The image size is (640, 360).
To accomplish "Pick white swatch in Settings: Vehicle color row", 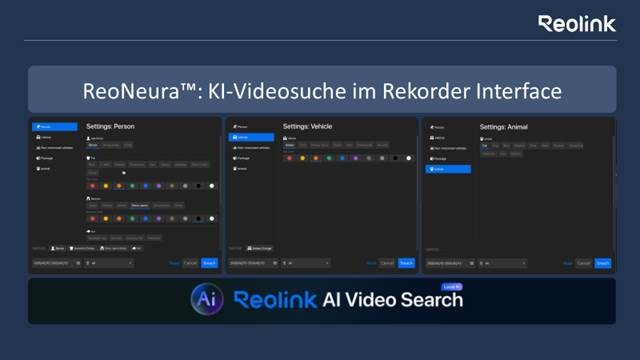I will [409, 158].
